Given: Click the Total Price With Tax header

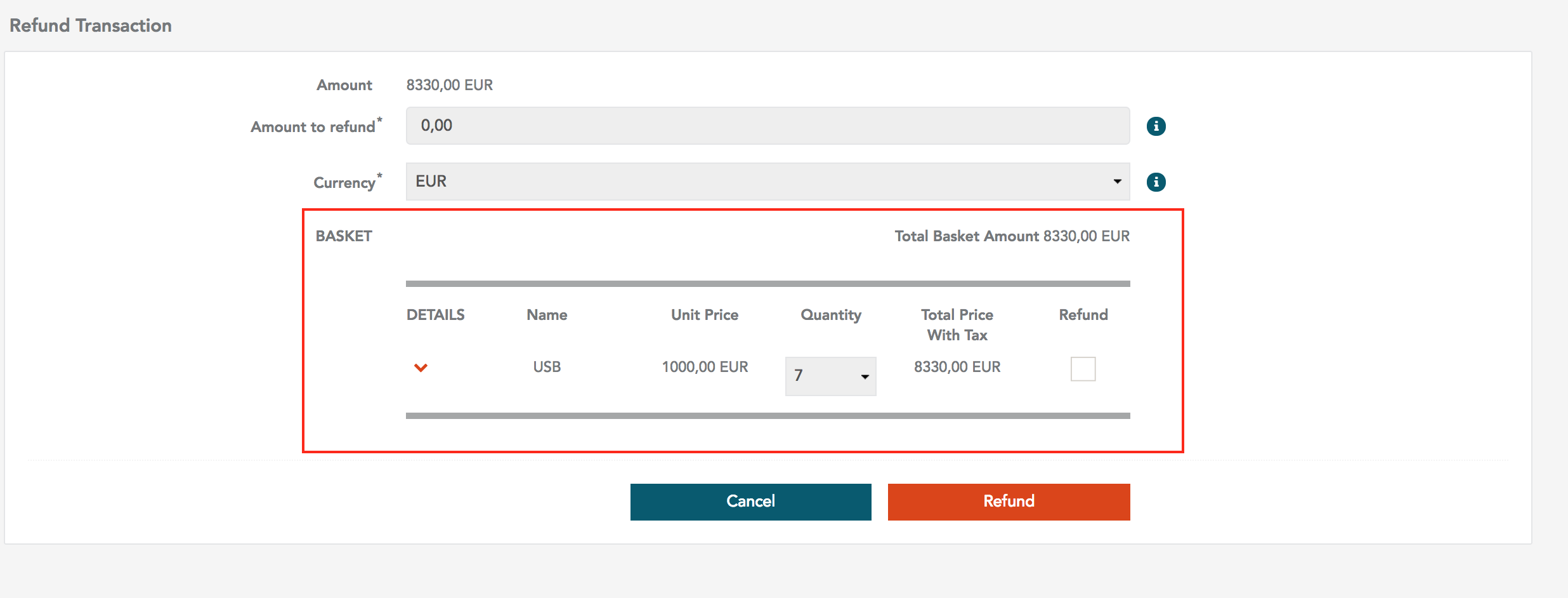Looking at the screenshot, I should pyautogui.click(x=957, y=325).
